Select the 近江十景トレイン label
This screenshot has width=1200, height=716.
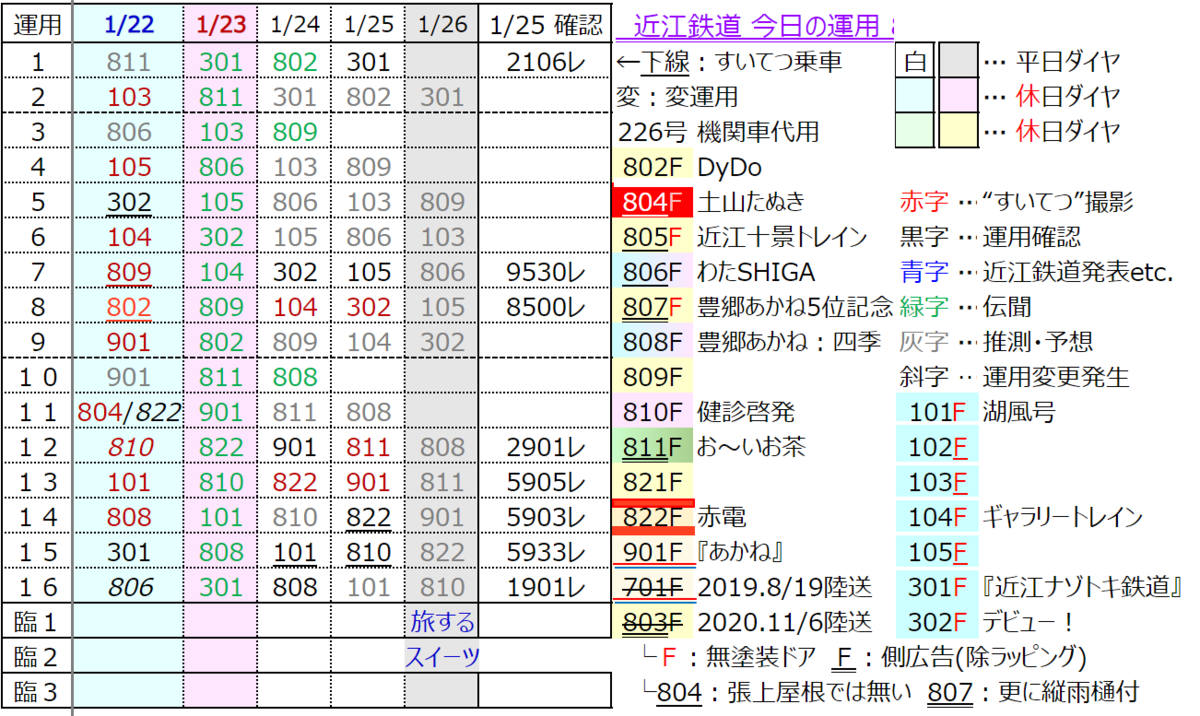point(782,237)
